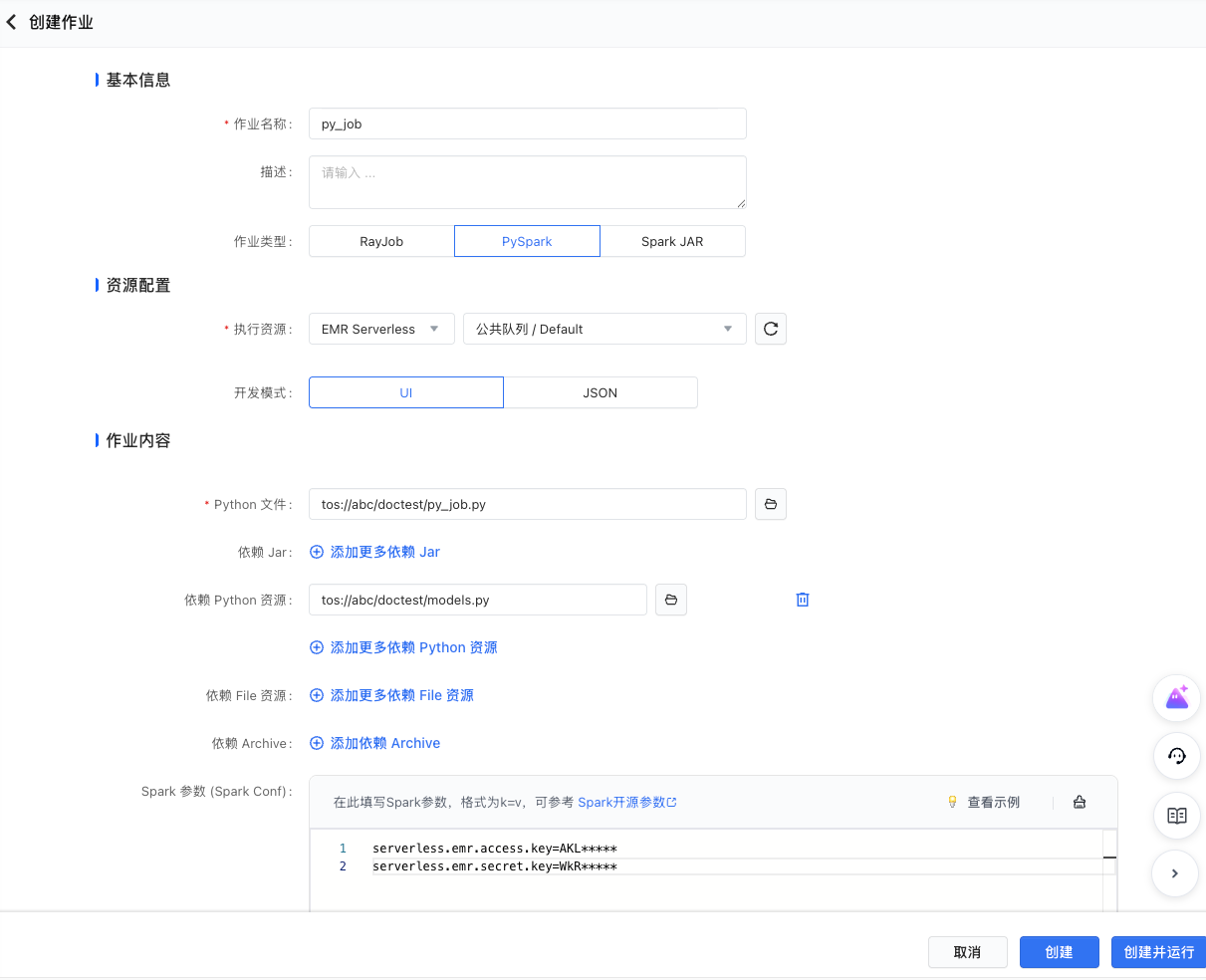The width and height of the screenshot is (1206, 980).
Task: Select the RayJob job type
Action: tap(381, 241)
